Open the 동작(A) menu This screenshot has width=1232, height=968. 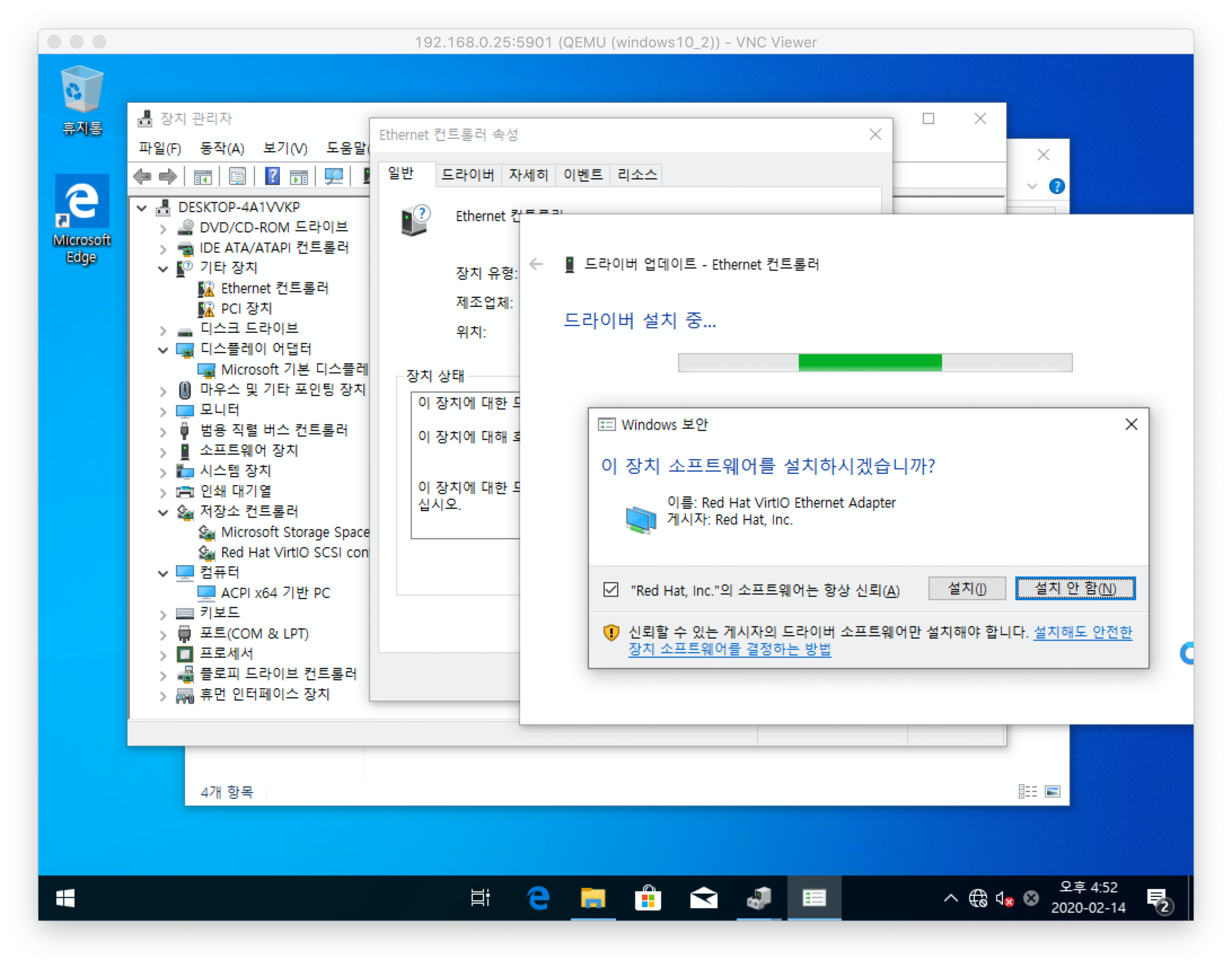(222, 148)
